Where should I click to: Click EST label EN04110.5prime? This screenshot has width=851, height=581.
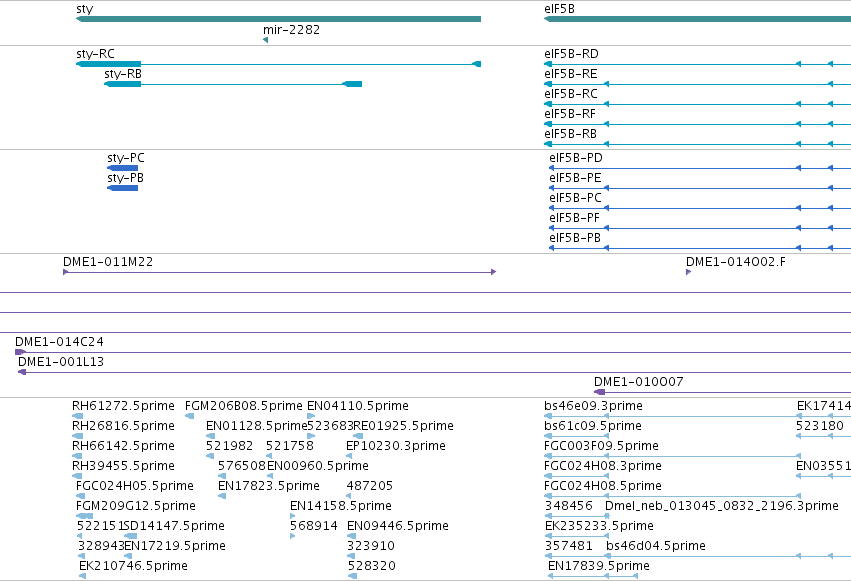pyautogui.click(x=358, y=406)
